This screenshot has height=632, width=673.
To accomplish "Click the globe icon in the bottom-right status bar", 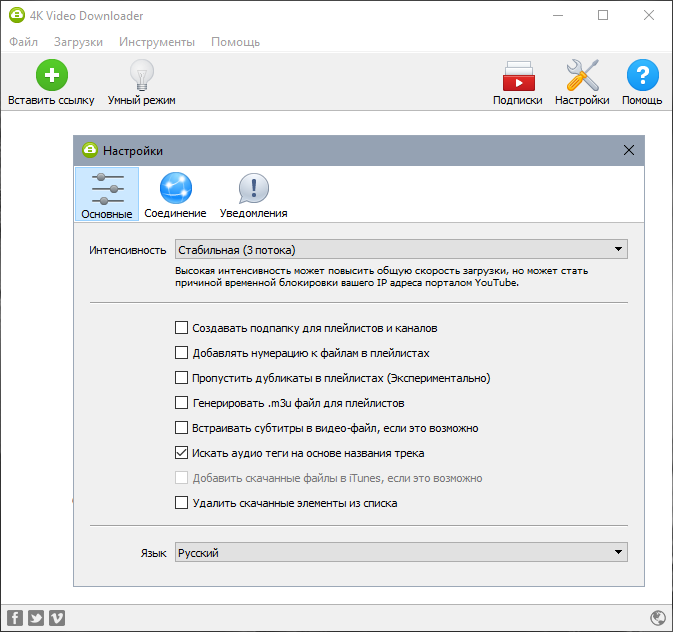I will (658, 618).
